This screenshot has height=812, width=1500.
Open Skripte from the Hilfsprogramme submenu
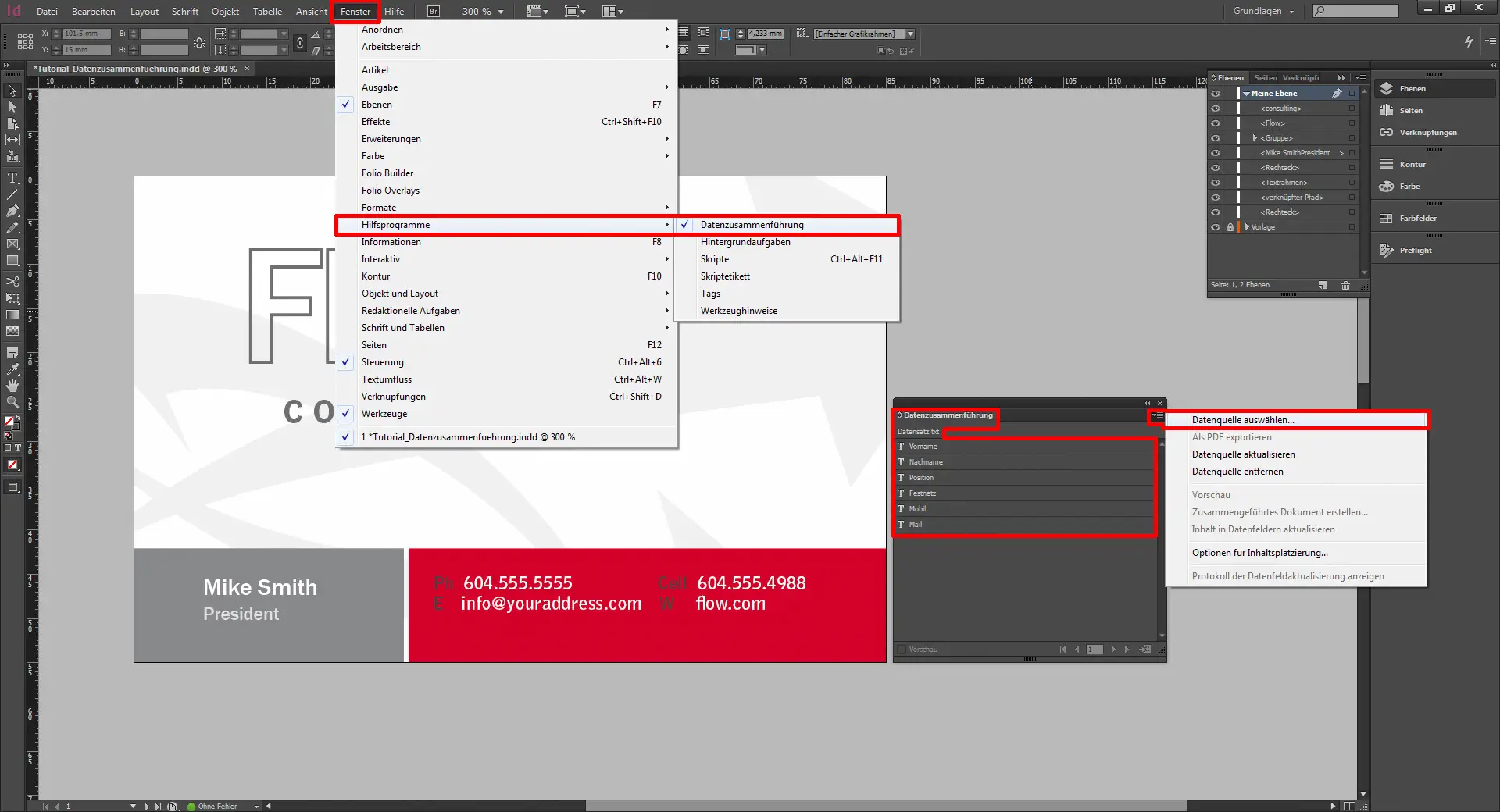coord(714,259)
